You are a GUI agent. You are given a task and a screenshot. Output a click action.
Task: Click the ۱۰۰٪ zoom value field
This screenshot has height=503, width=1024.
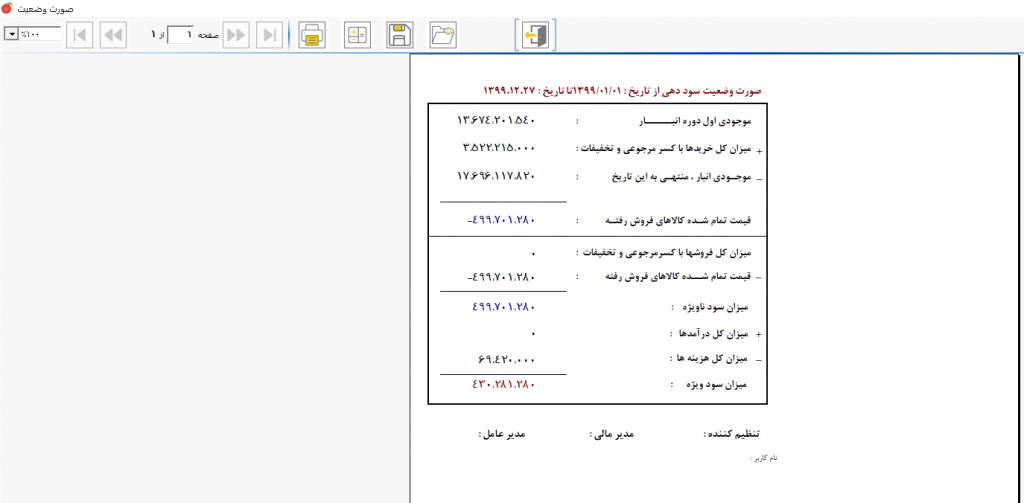tap(39, 34)
